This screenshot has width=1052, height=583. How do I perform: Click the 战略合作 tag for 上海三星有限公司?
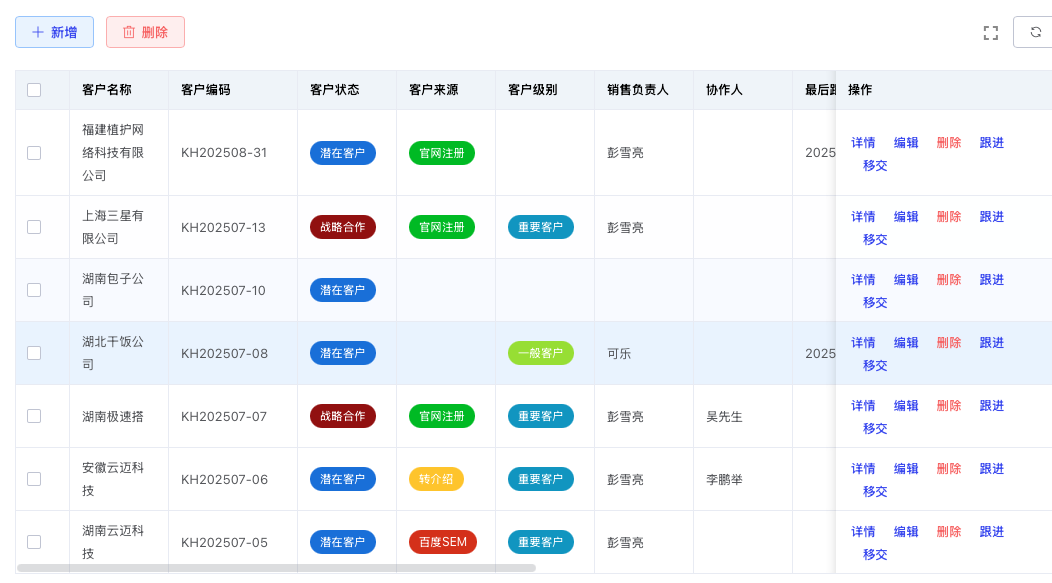(x=342, y=227)
